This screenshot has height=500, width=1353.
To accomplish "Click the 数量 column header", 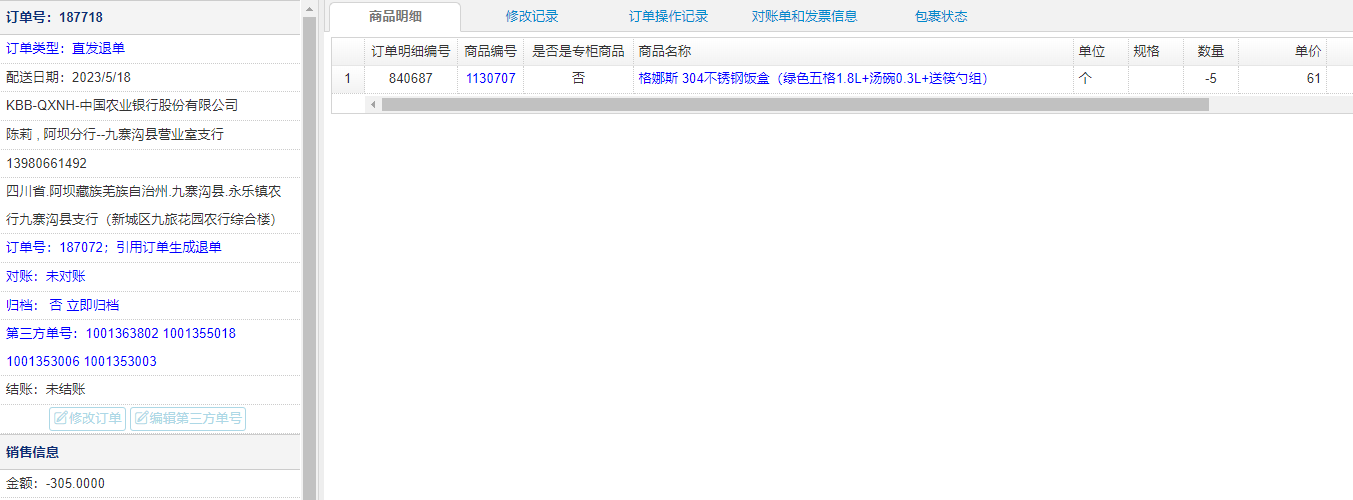I will [1210, 51].
